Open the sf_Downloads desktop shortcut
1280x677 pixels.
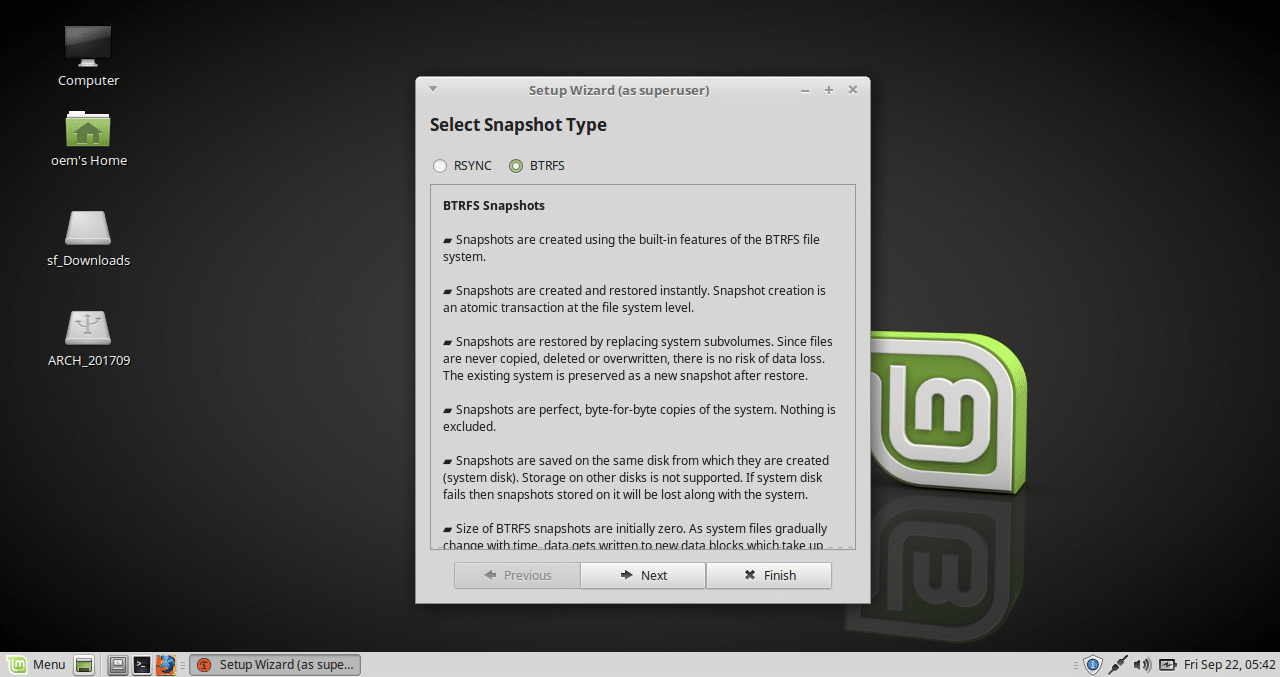point(88,228)
